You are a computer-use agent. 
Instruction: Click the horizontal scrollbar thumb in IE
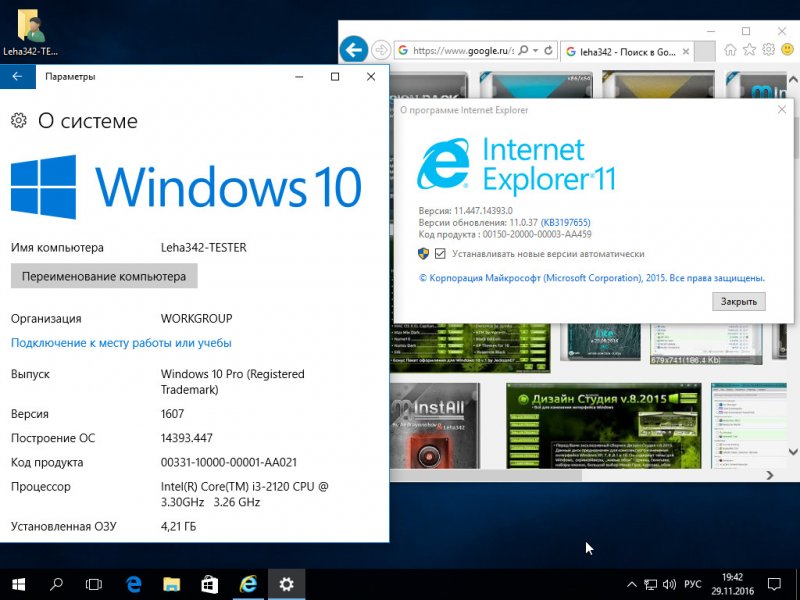point(486,475)
